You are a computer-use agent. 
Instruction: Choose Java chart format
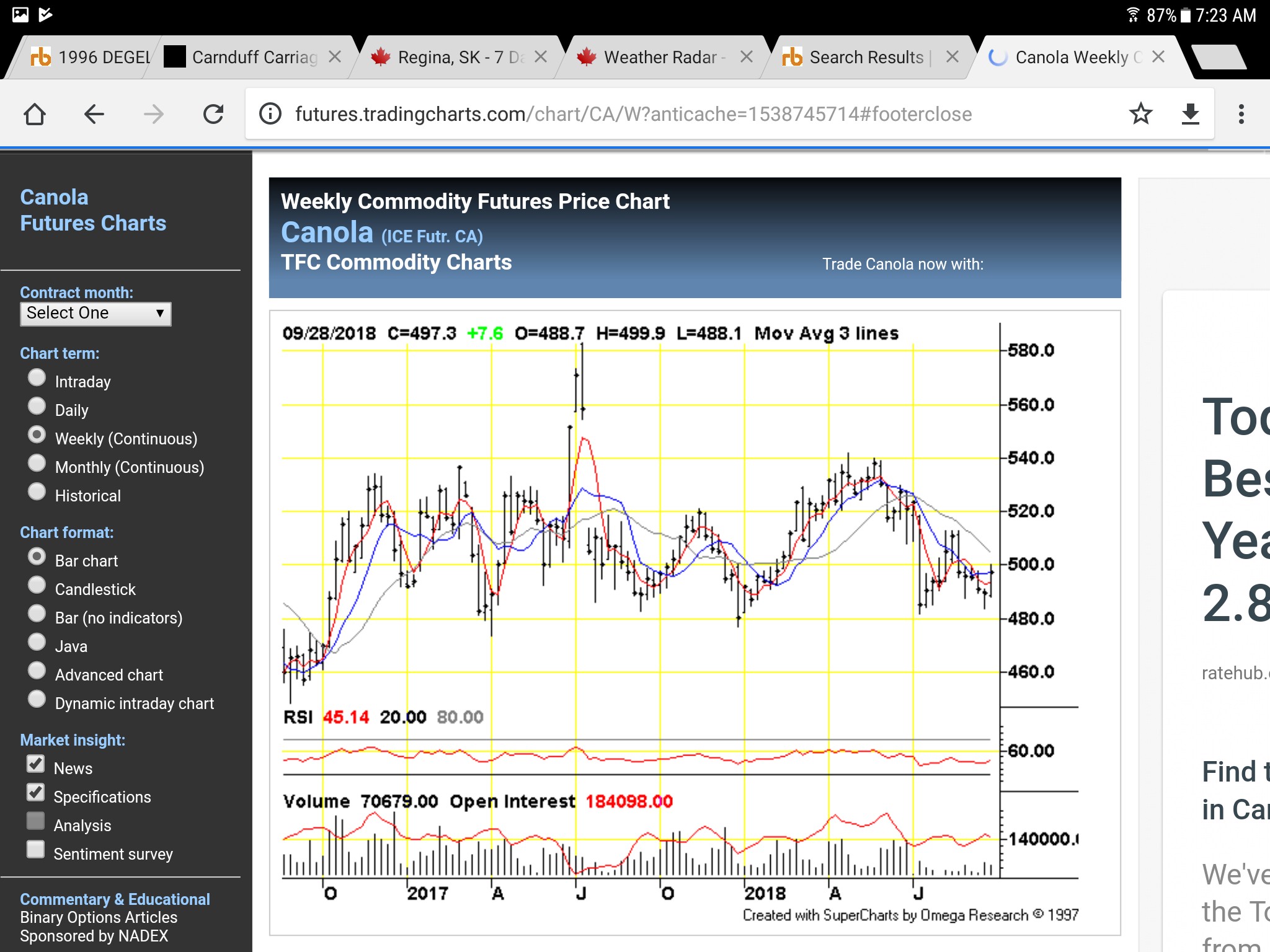[37, 642]
